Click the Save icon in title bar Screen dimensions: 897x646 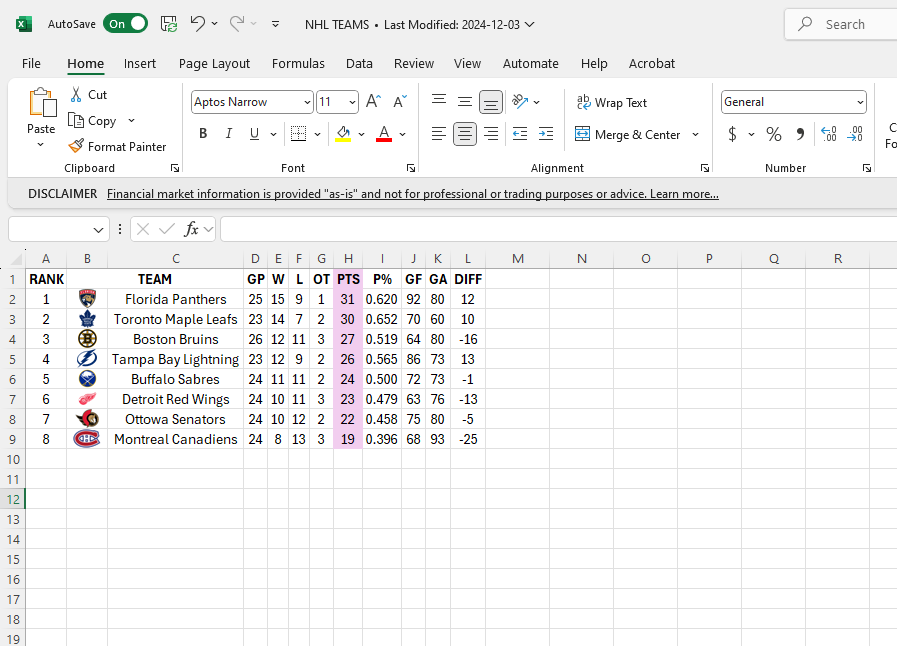(x=169, y=24)
